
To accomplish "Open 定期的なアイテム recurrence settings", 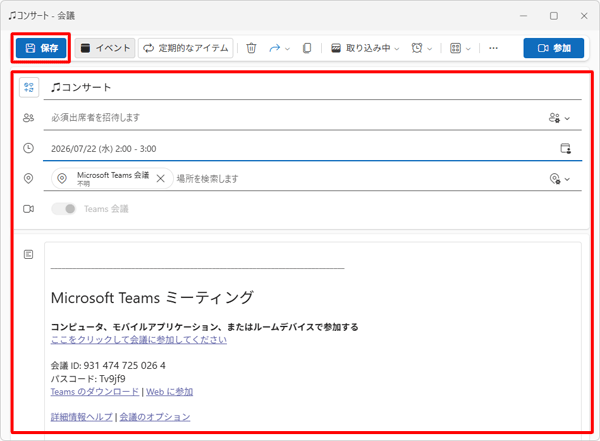I will pos(186,48).
